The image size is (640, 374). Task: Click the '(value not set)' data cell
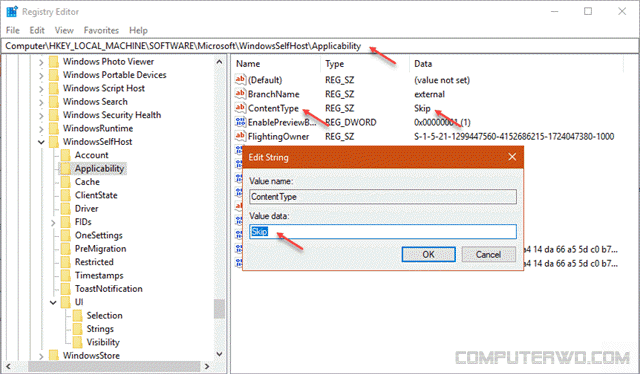pos(442,80)
